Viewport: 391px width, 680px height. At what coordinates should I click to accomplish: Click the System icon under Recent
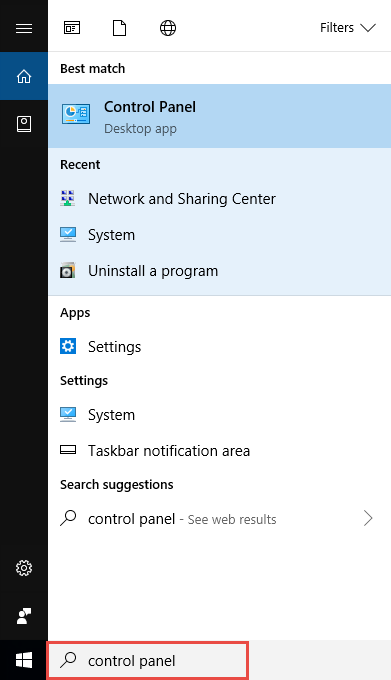(x=68, y=234)
